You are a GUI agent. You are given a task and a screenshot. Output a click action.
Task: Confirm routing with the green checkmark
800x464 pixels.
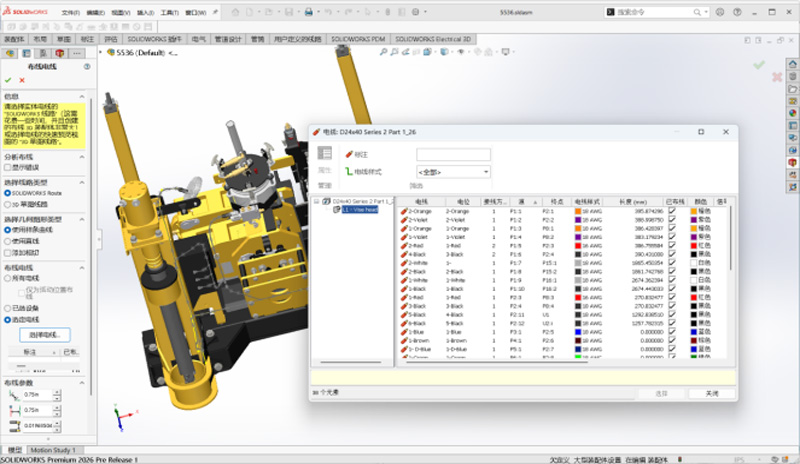click(x=8, y=80)
